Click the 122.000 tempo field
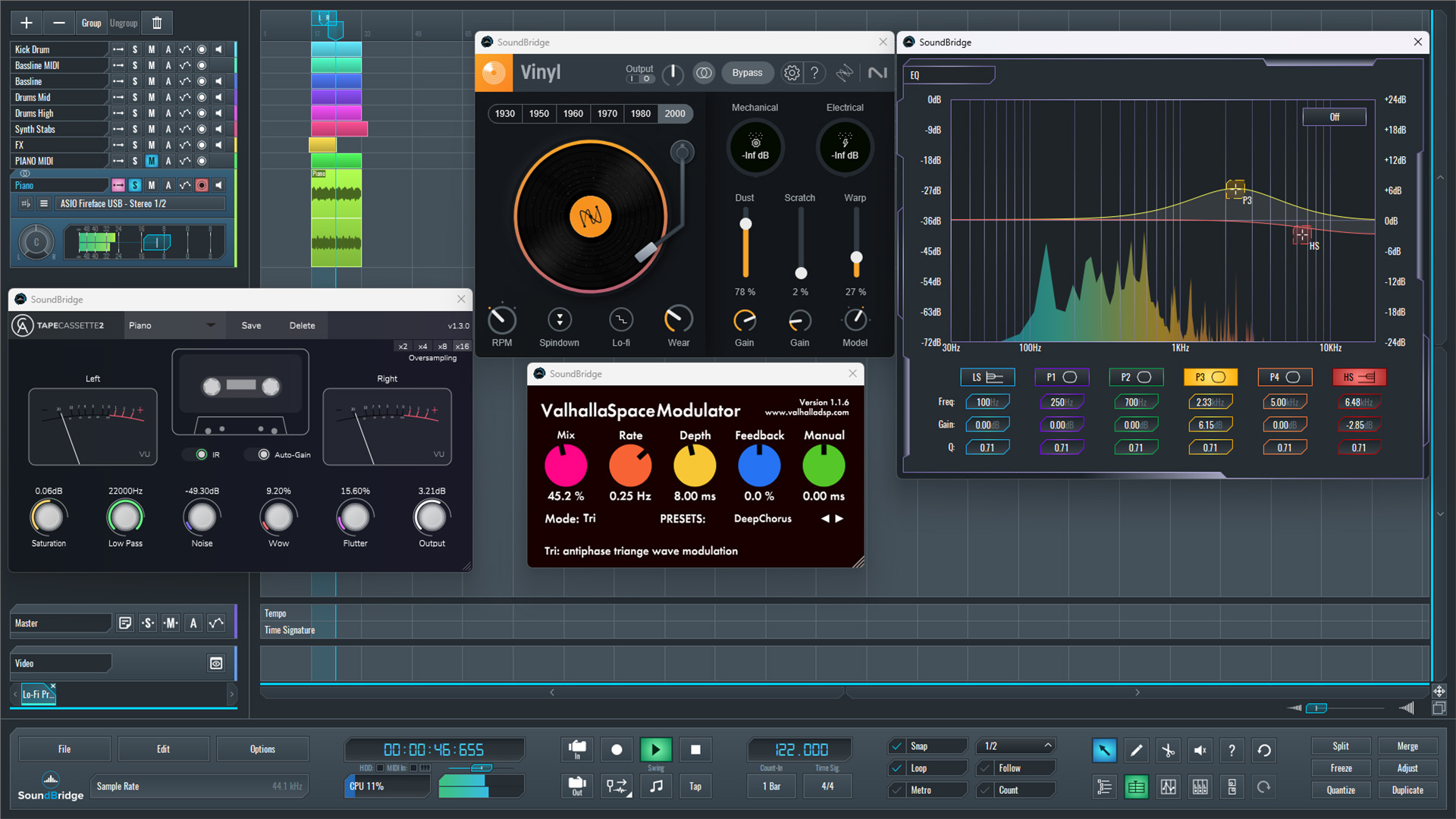1456x819 pixels. (x=801, y=750)
